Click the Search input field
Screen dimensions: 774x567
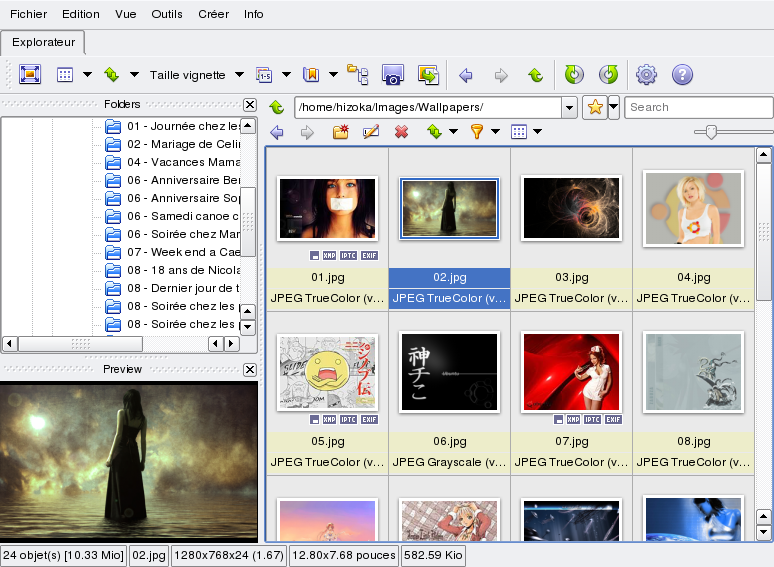click(x=698, y=107)
